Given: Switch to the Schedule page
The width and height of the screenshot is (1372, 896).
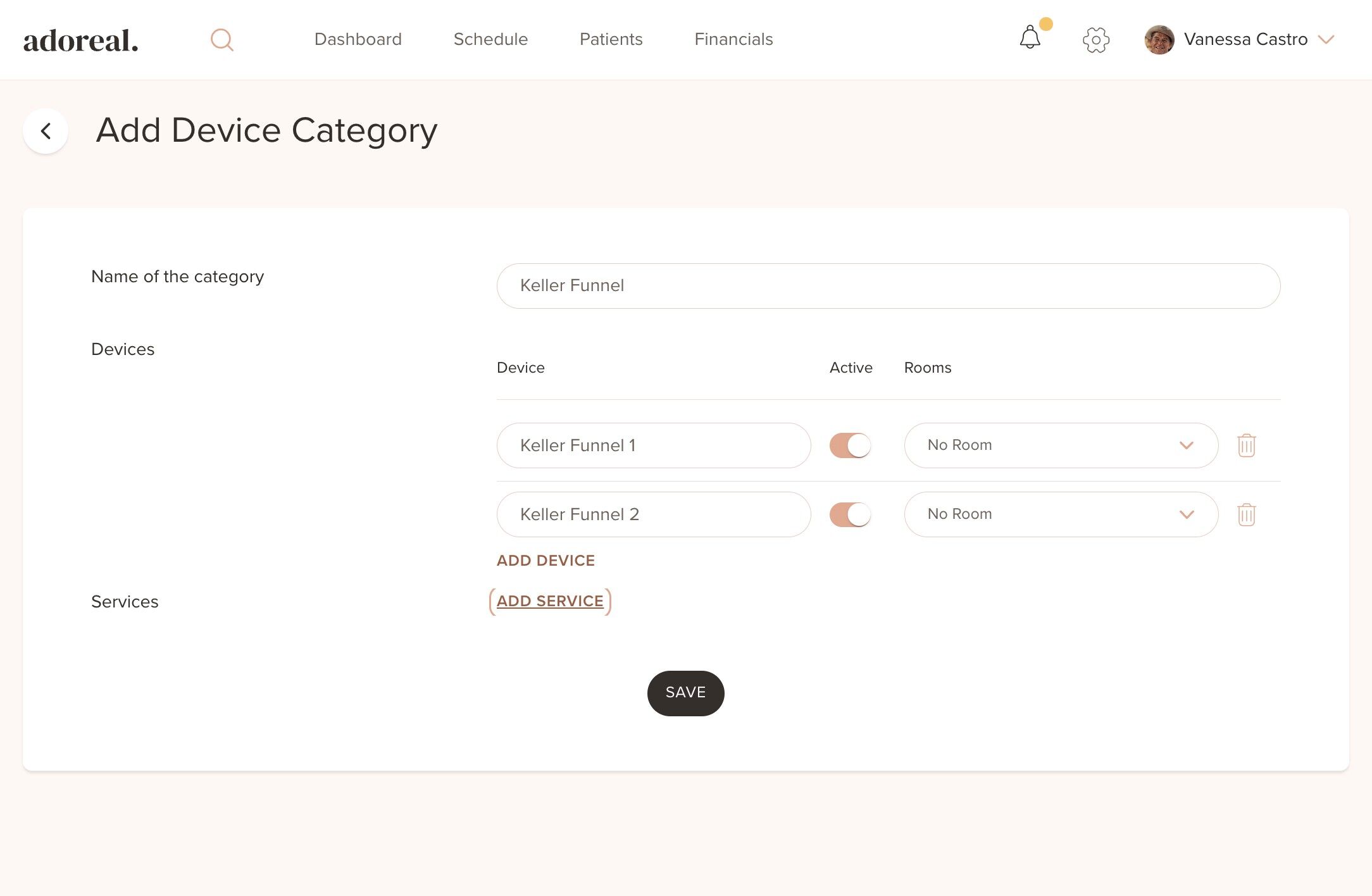Looking at the screenshot, I should click(x=490, y=39).
